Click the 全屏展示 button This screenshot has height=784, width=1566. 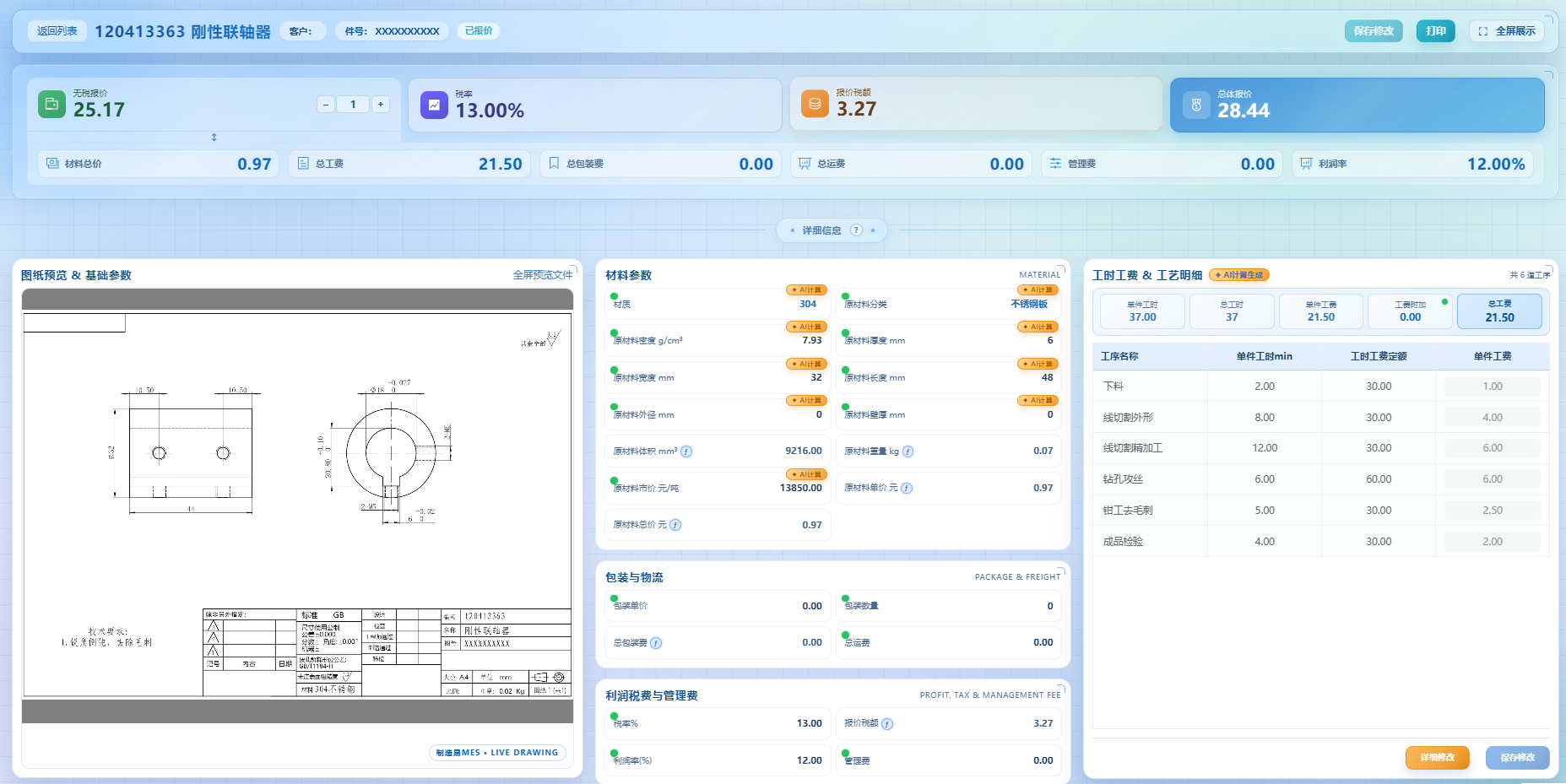click(x=1507, y=31)
